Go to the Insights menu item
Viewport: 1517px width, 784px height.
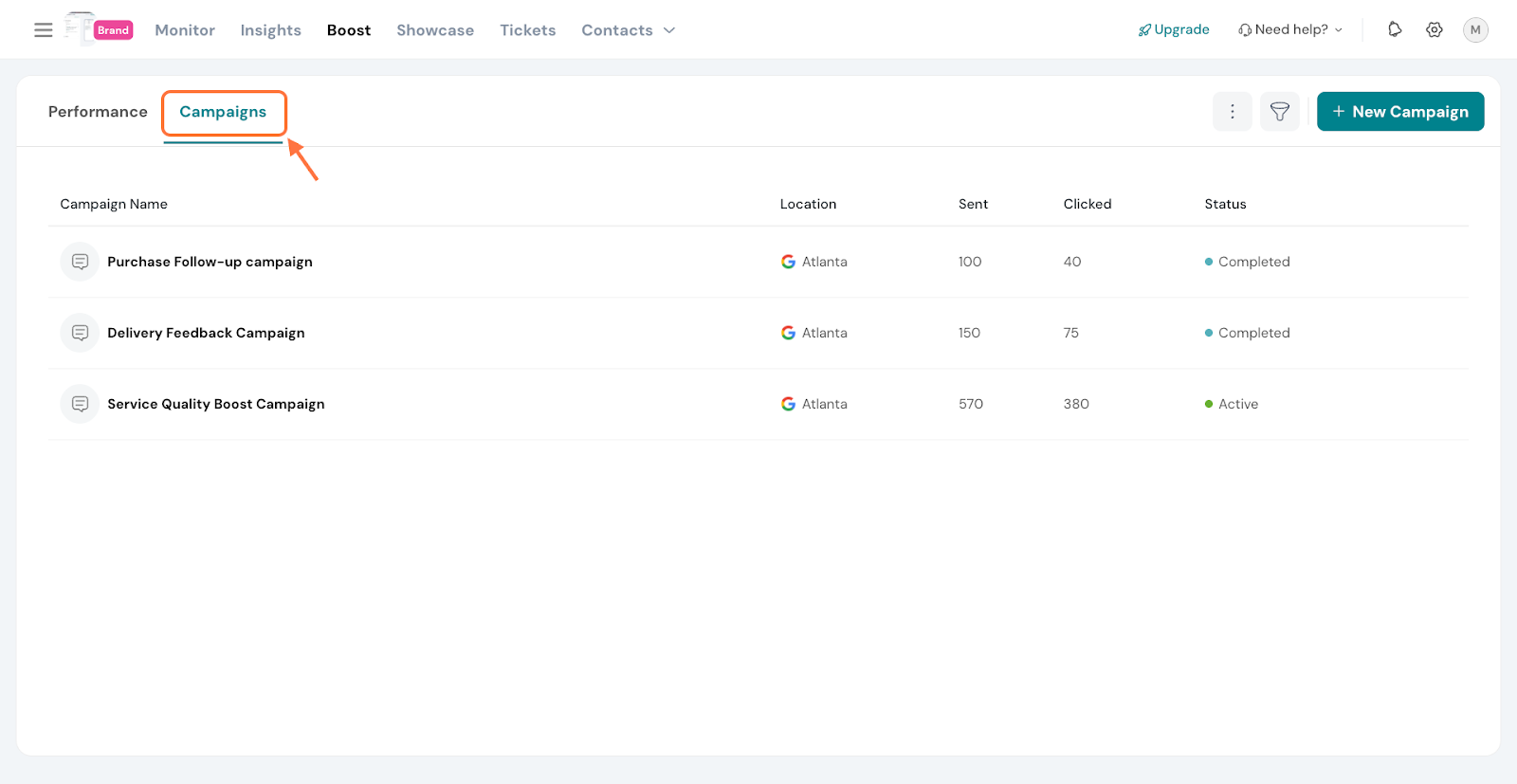270,30
